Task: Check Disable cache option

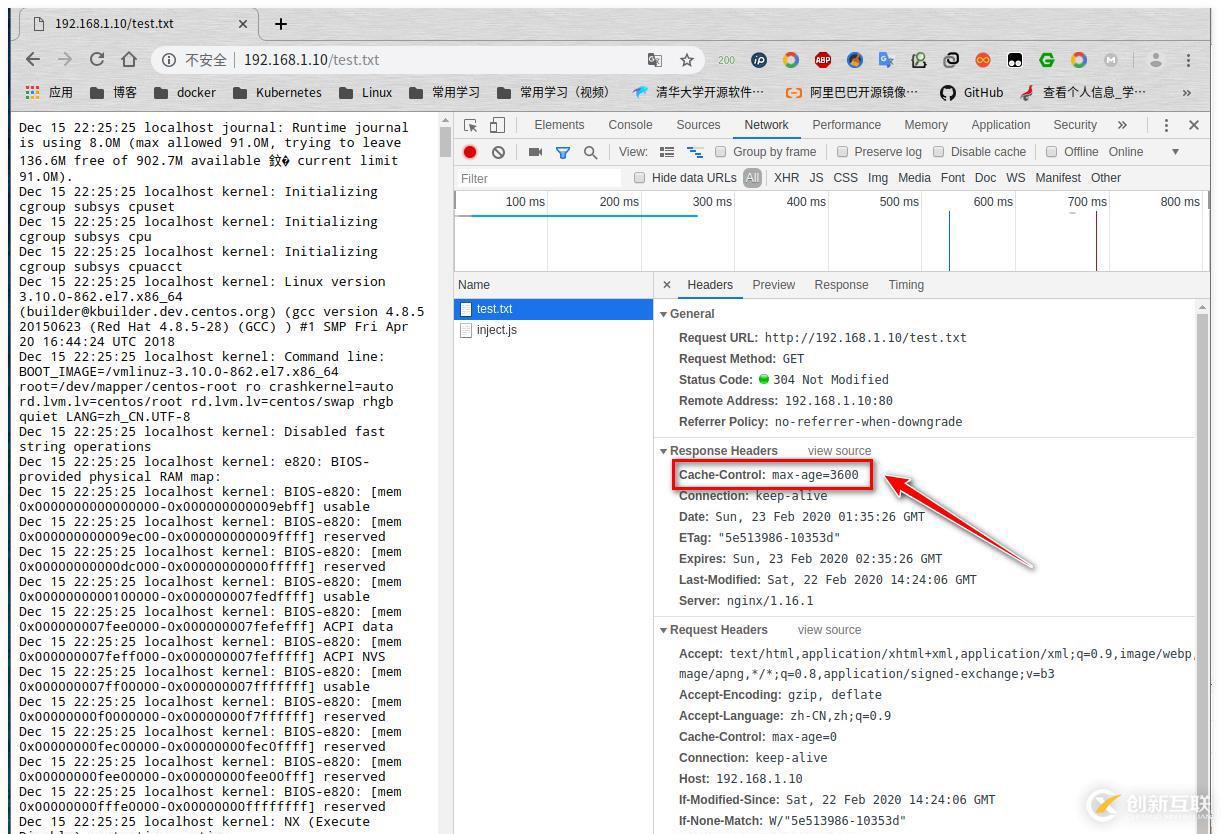Action: click(938, 152)
